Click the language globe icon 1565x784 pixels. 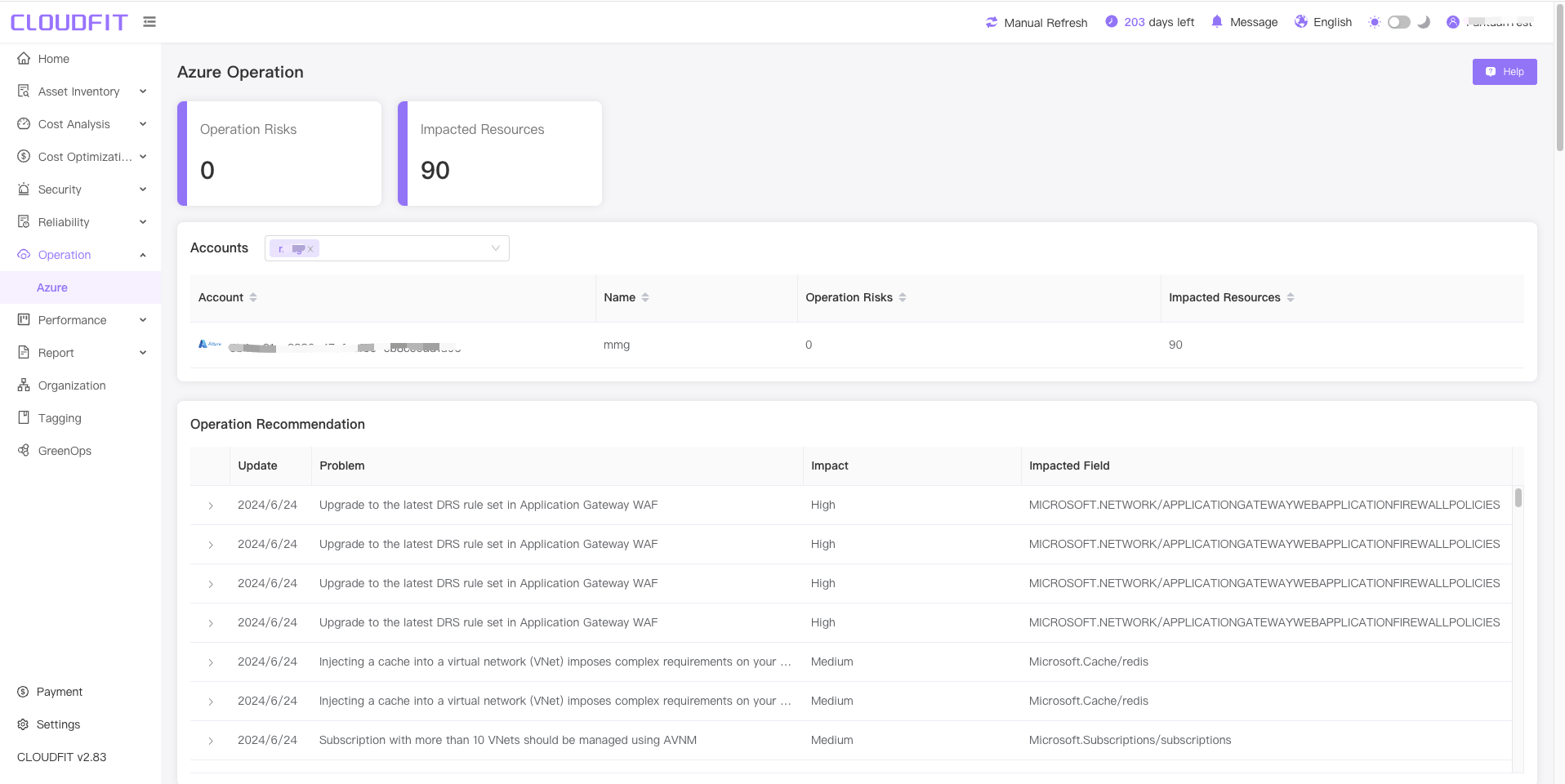coord(1301,22)
